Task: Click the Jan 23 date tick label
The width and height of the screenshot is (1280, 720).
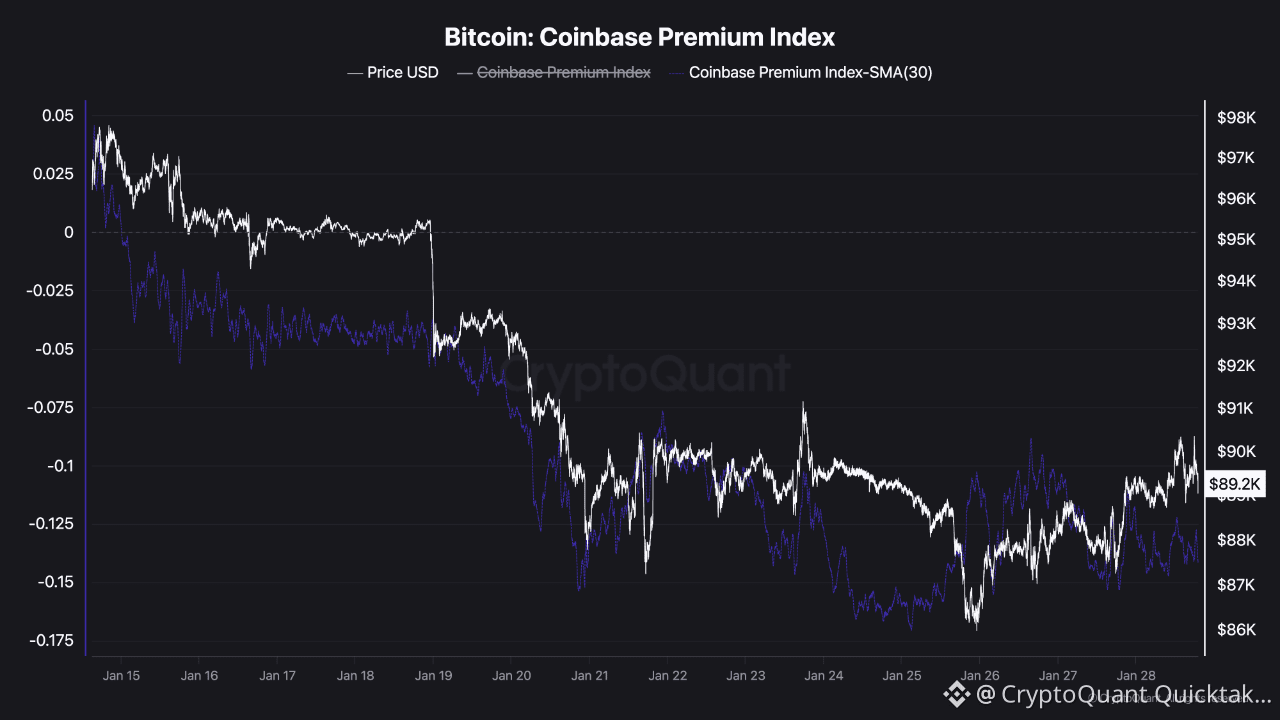Action: 745,675
